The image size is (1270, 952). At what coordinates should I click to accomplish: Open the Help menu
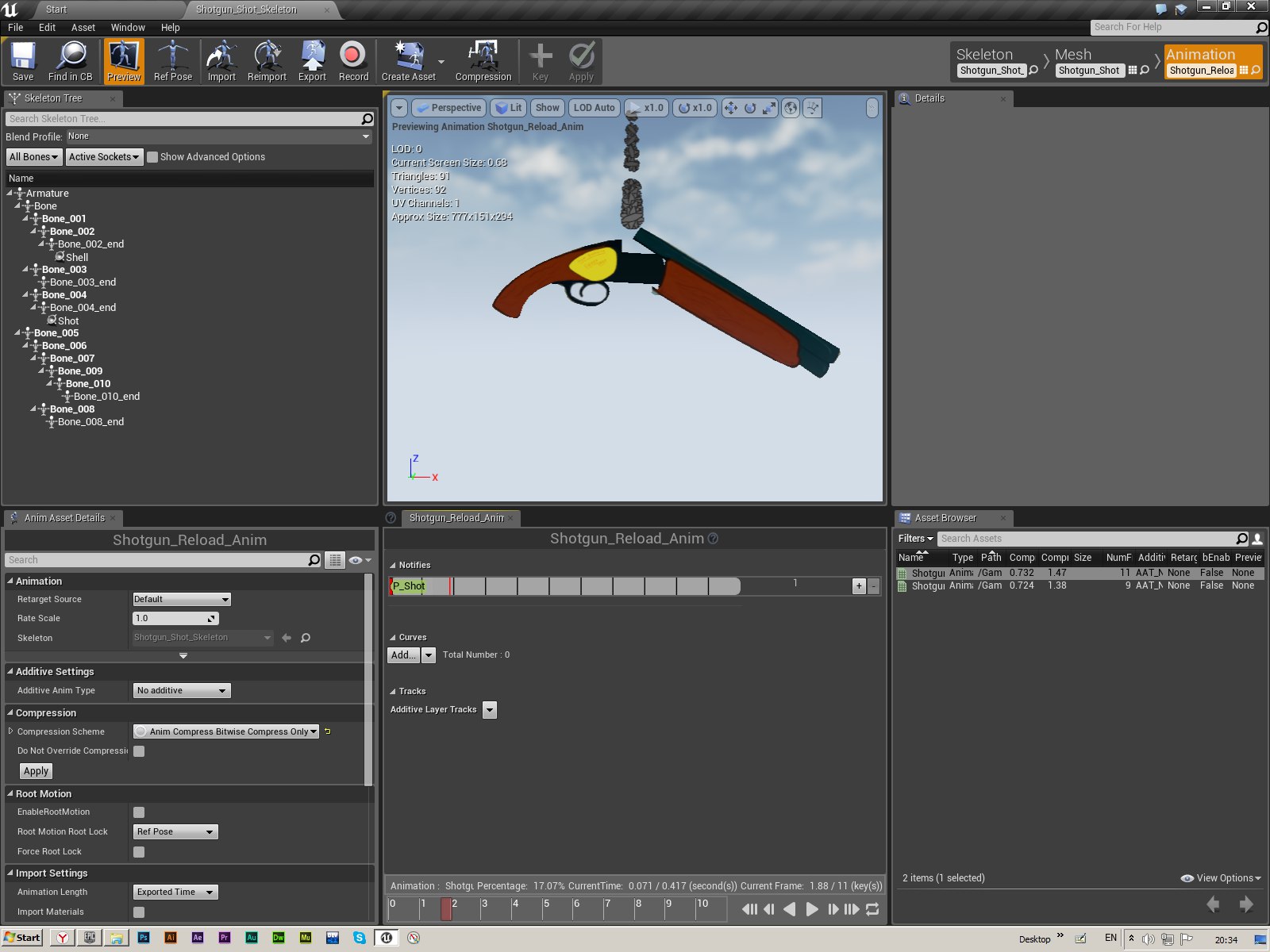tap(171, 27)
